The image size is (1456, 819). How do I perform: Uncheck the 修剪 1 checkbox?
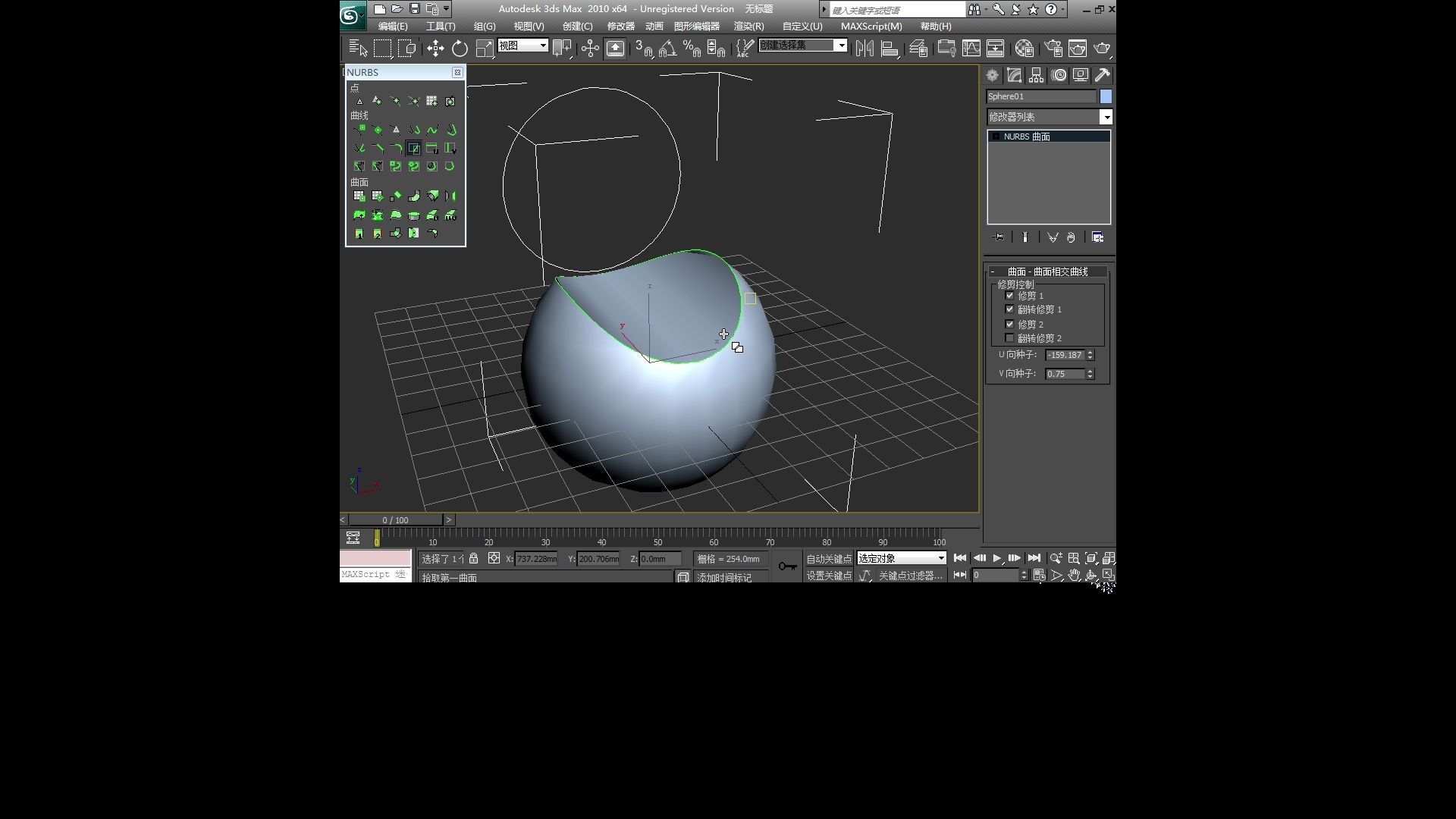(x=1009, y=296)
